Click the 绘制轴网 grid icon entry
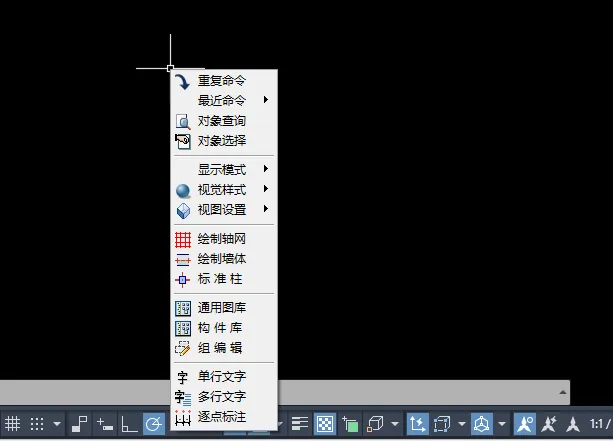This screenshot has width=613, height=441. [224, 238]
